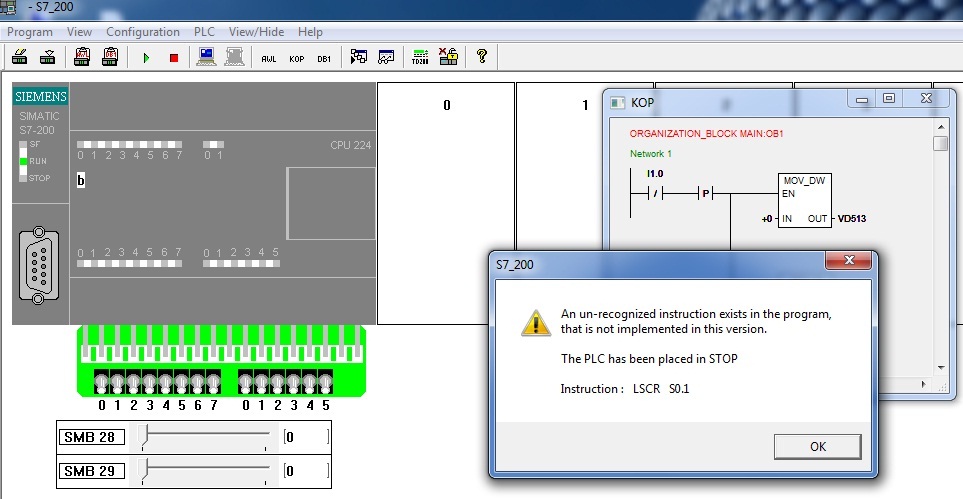The width and height of the screenshot is (963, 499).
Task: Toggle input switch 0 in eight-switch bank
Action: tap(101, 383)
